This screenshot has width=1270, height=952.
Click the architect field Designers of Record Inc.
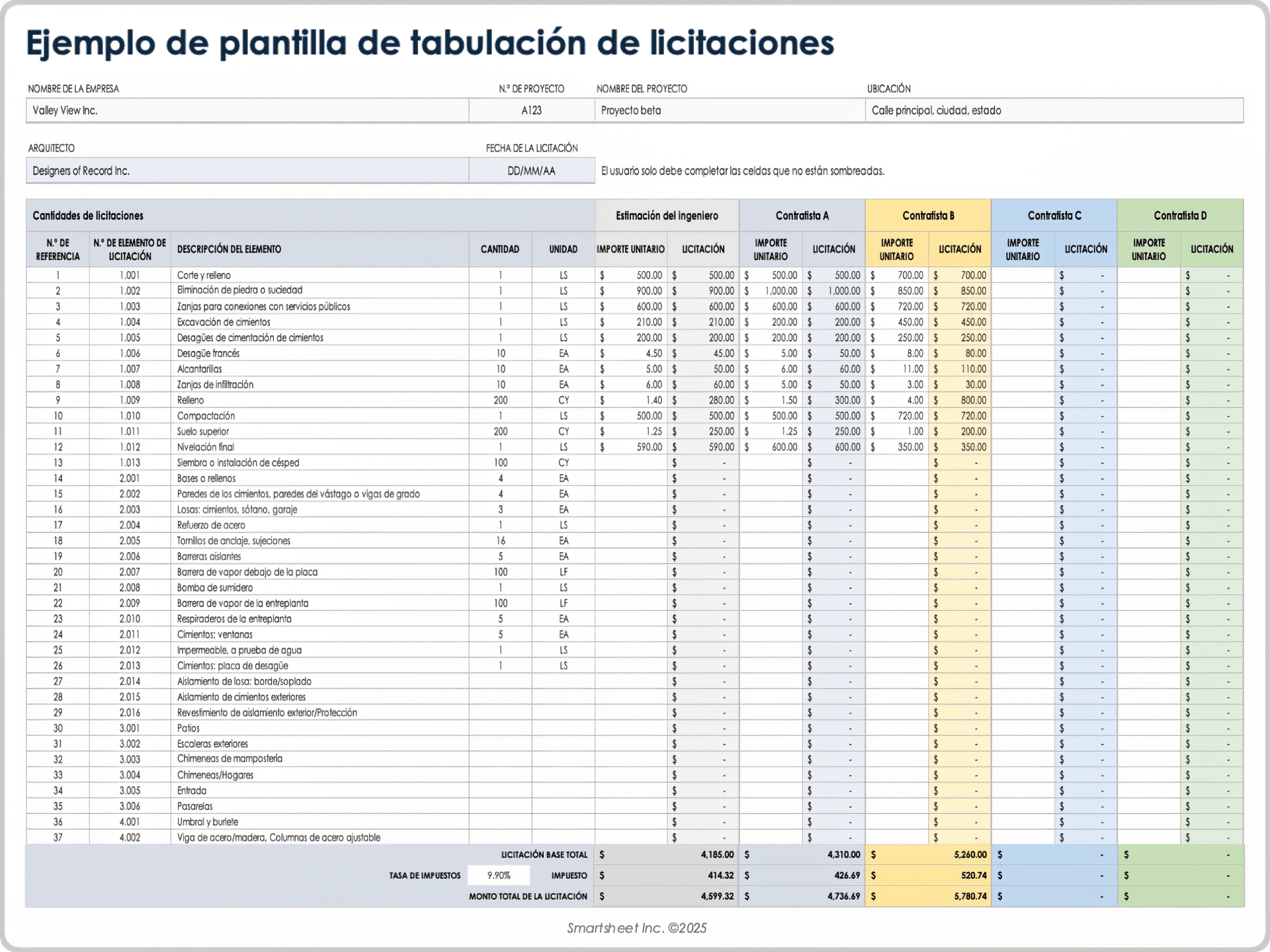247,171
